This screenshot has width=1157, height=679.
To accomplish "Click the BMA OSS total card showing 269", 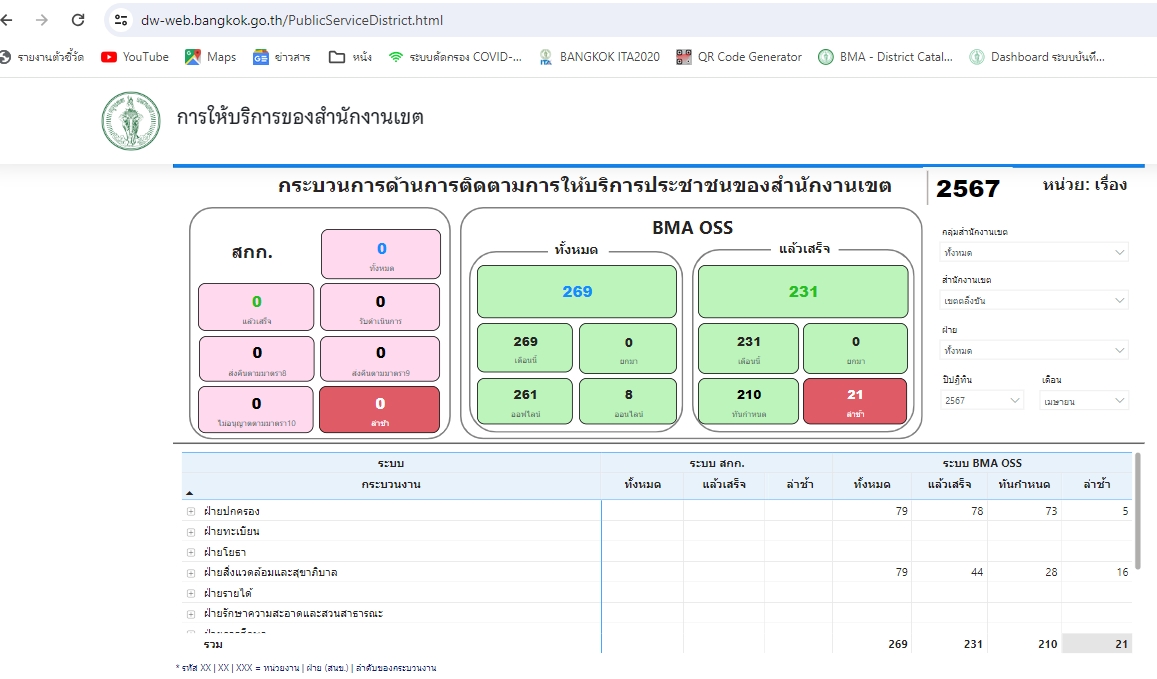I will click(577, 292).
